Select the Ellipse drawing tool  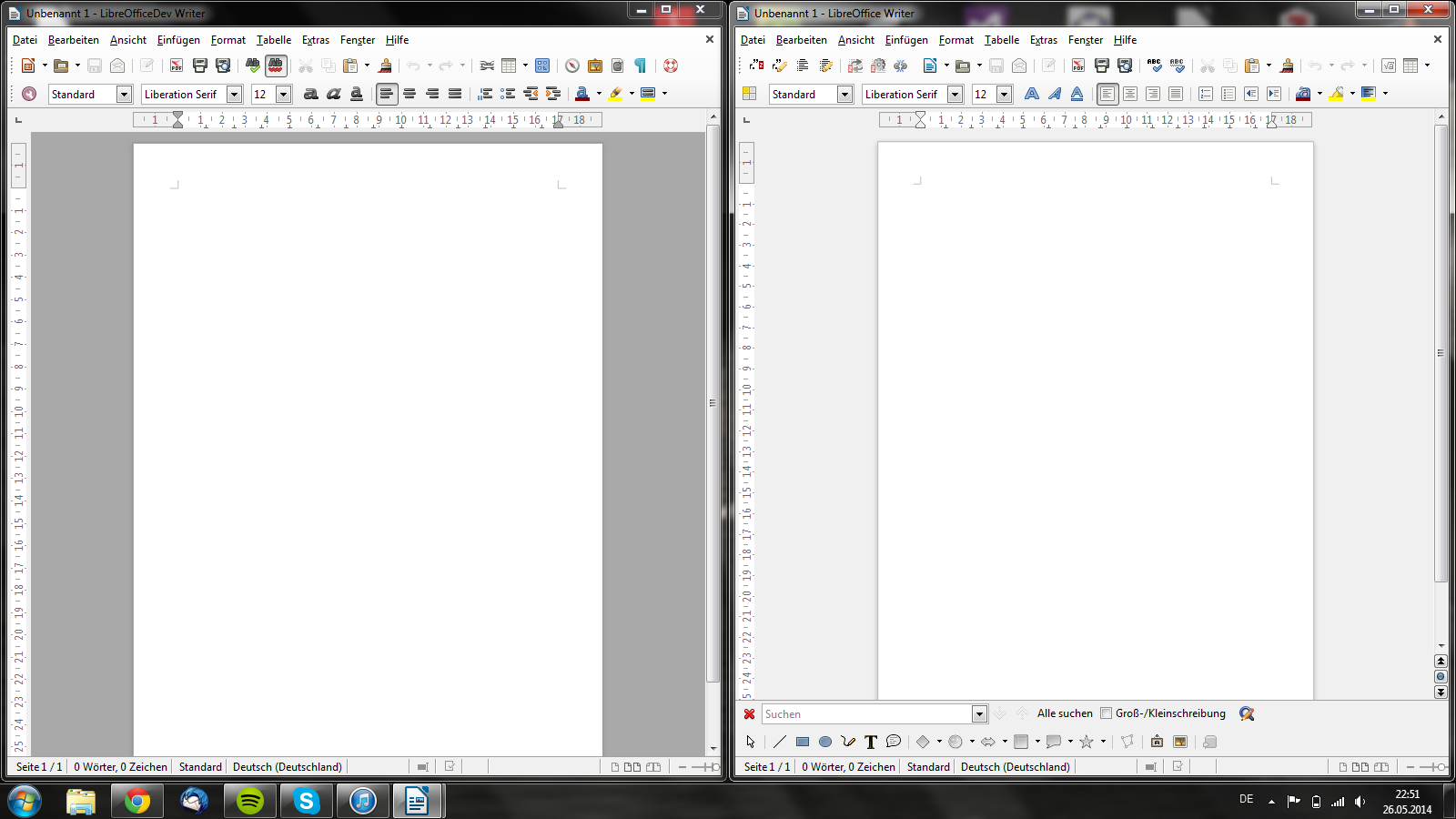click(825, 742)
